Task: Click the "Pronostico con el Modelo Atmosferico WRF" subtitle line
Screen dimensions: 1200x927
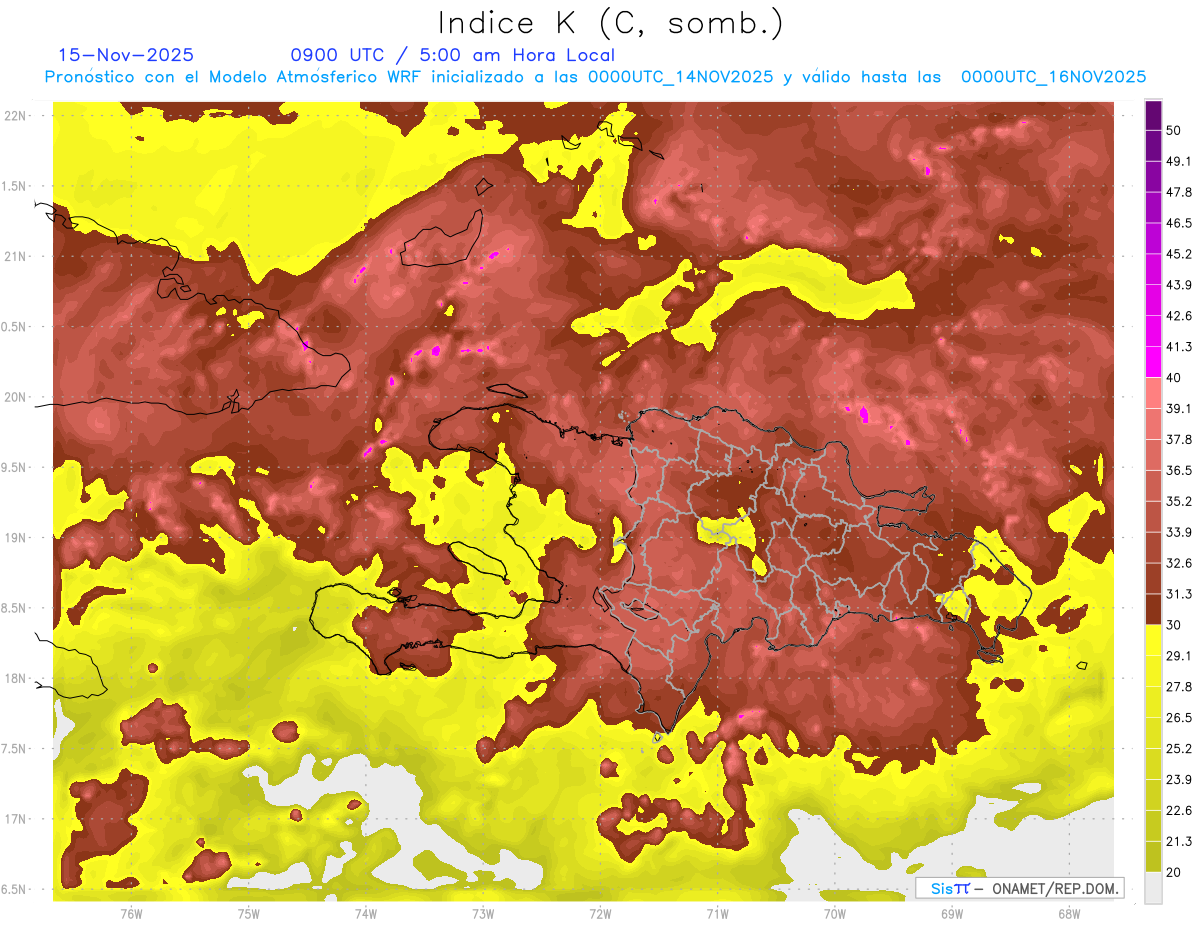Action: [595, 77]
